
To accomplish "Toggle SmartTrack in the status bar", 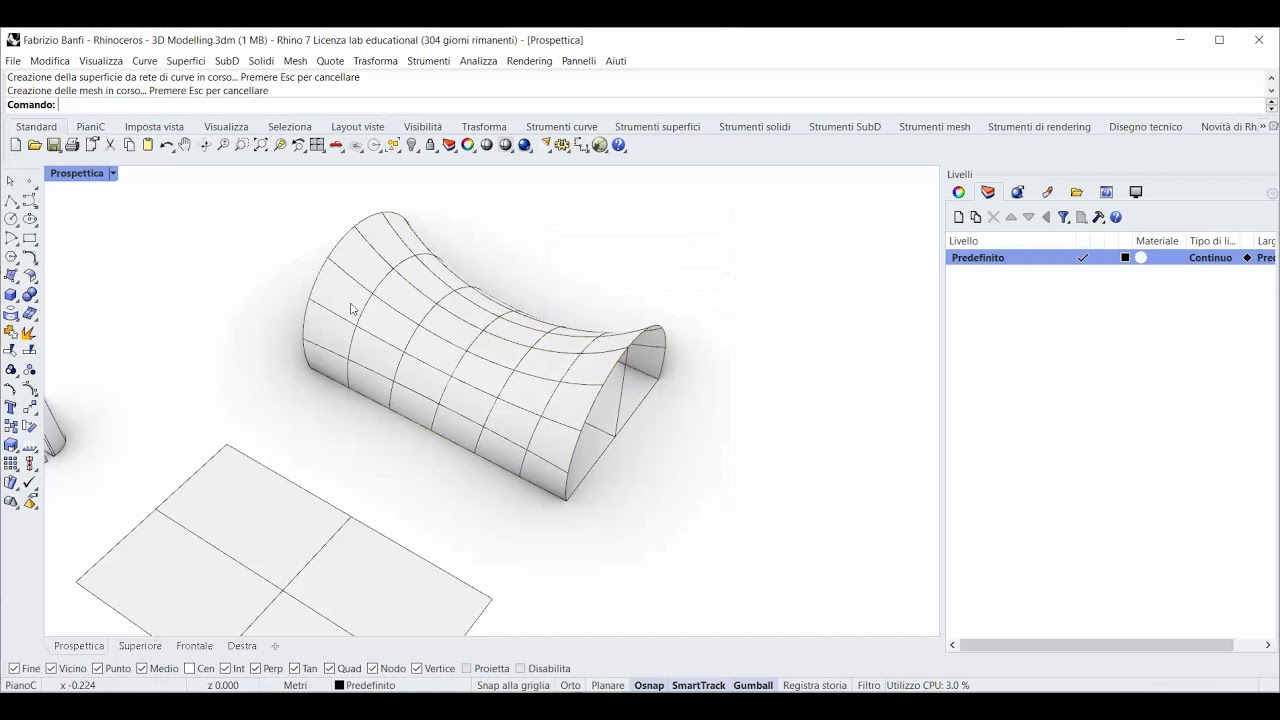I will [x=699, y=685].
